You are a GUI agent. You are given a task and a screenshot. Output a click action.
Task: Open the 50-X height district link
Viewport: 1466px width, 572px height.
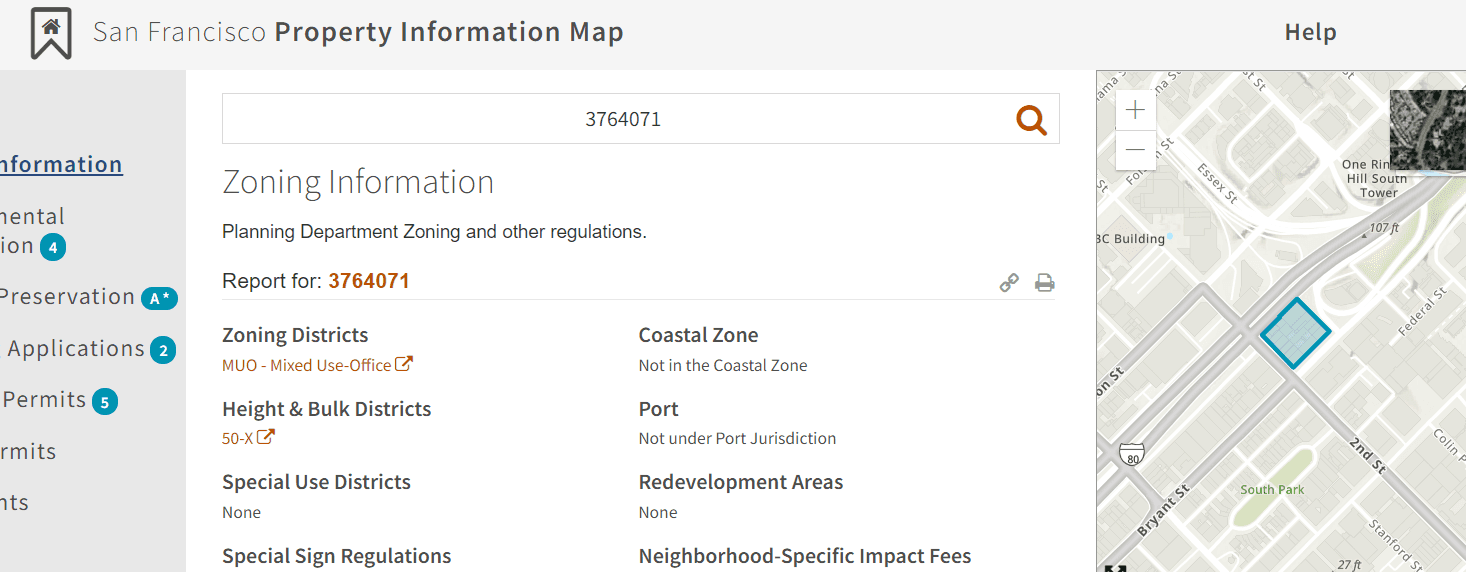pyautogui.click(x=237, y=438)
